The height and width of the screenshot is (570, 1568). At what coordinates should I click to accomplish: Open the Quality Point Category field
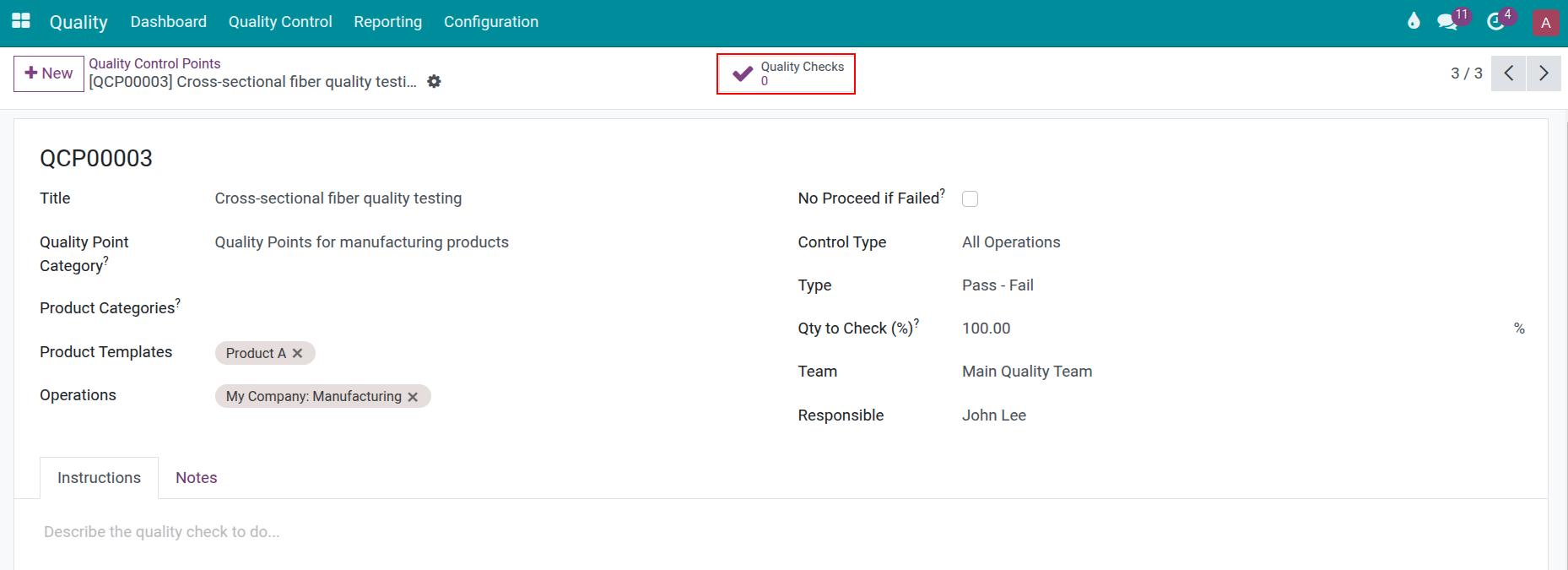pos(489,242)
